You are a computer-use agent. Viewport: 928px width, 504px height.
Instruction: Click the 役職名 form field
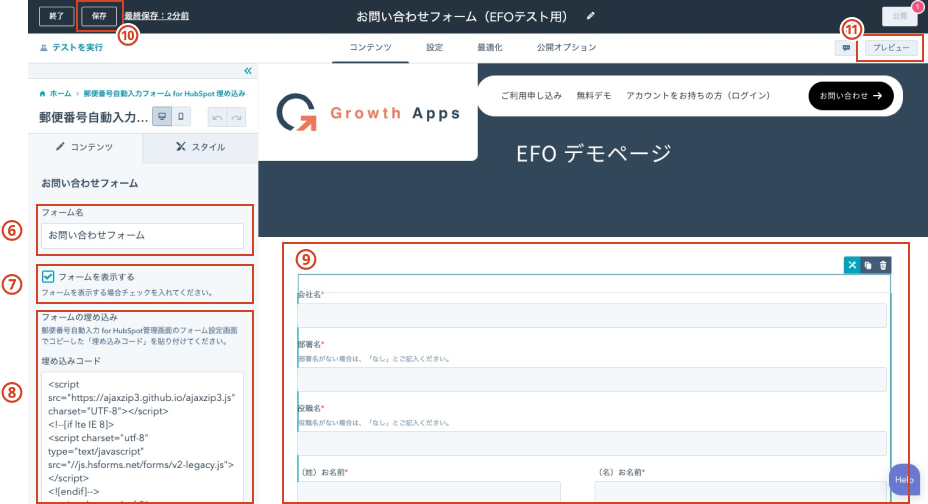(592, 443)
